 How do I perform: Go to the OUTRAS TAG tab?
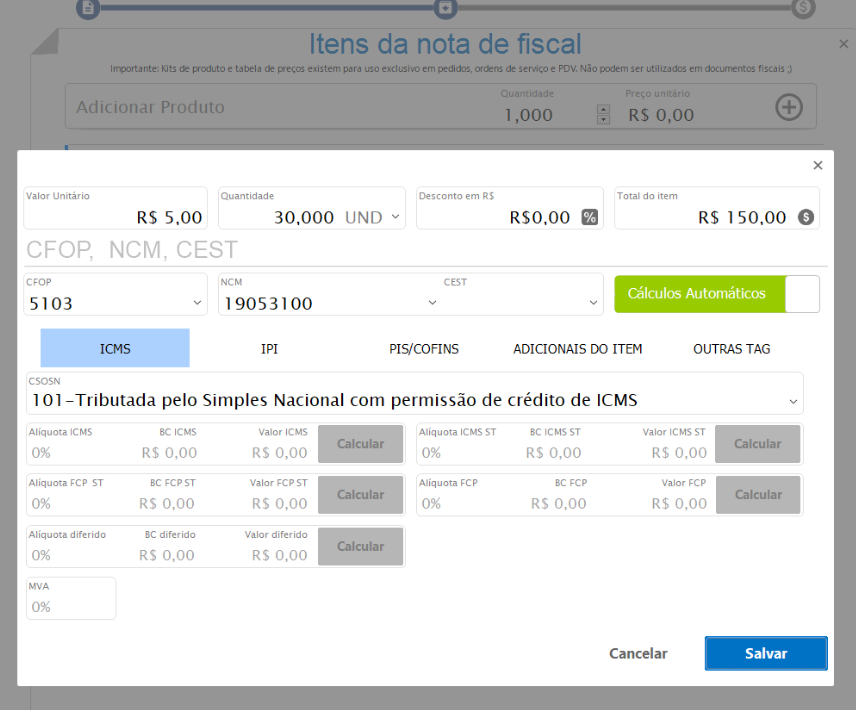tap(731, 349)
